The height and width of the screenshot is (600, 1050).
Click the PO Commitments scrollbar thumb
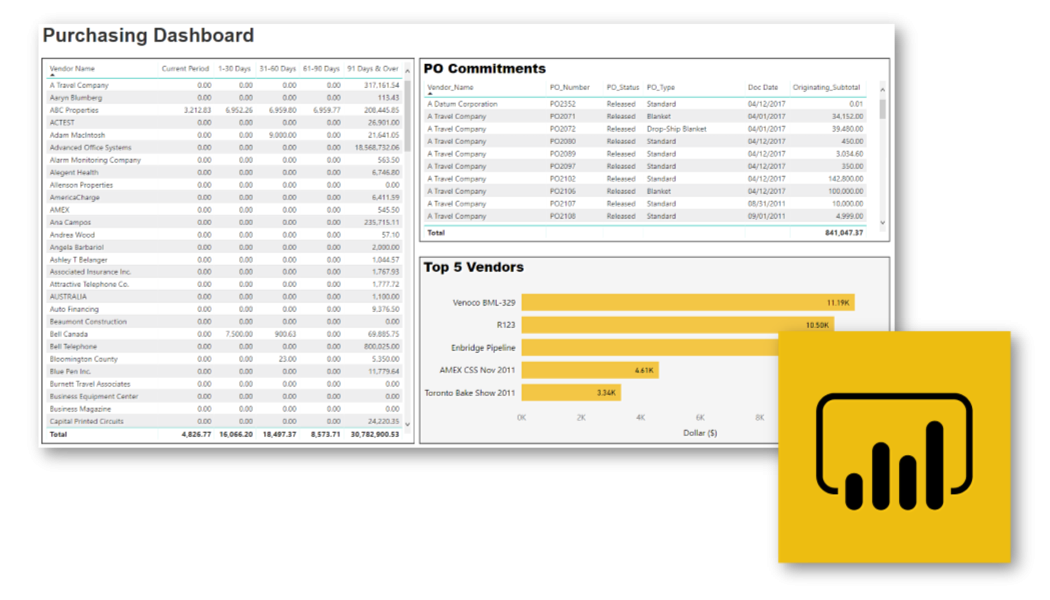click(883, 109)
